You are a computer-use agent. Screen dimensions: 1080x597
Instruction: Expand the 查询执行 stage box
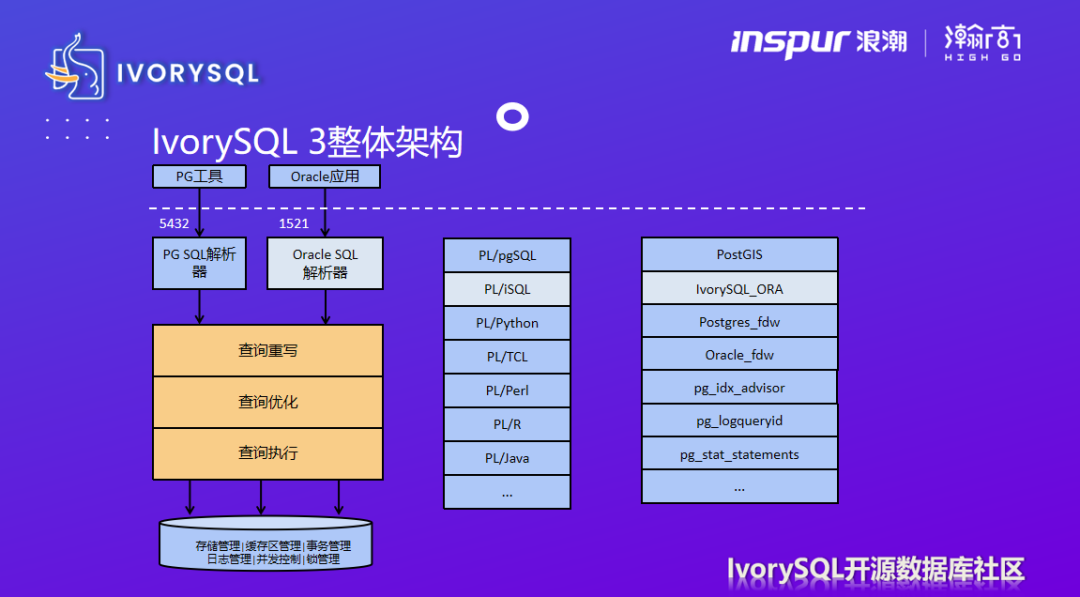coord(266,452)
